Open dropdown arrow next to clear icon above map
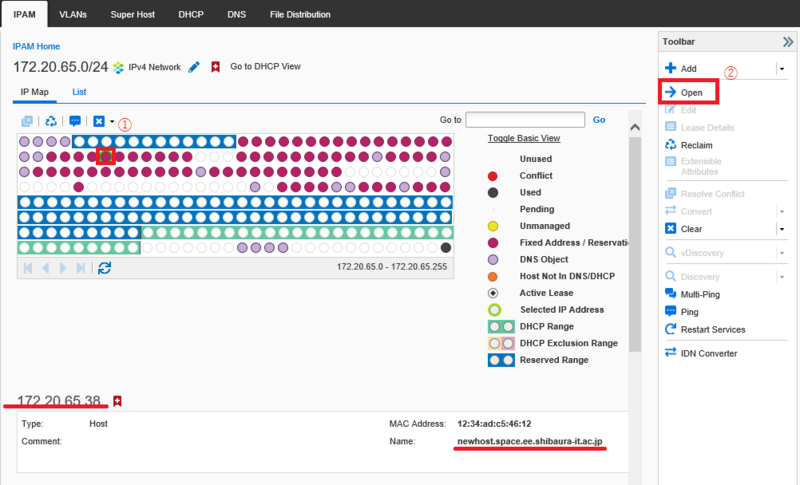The height and width of the screenshot is (485, 800). pos(112,121)
